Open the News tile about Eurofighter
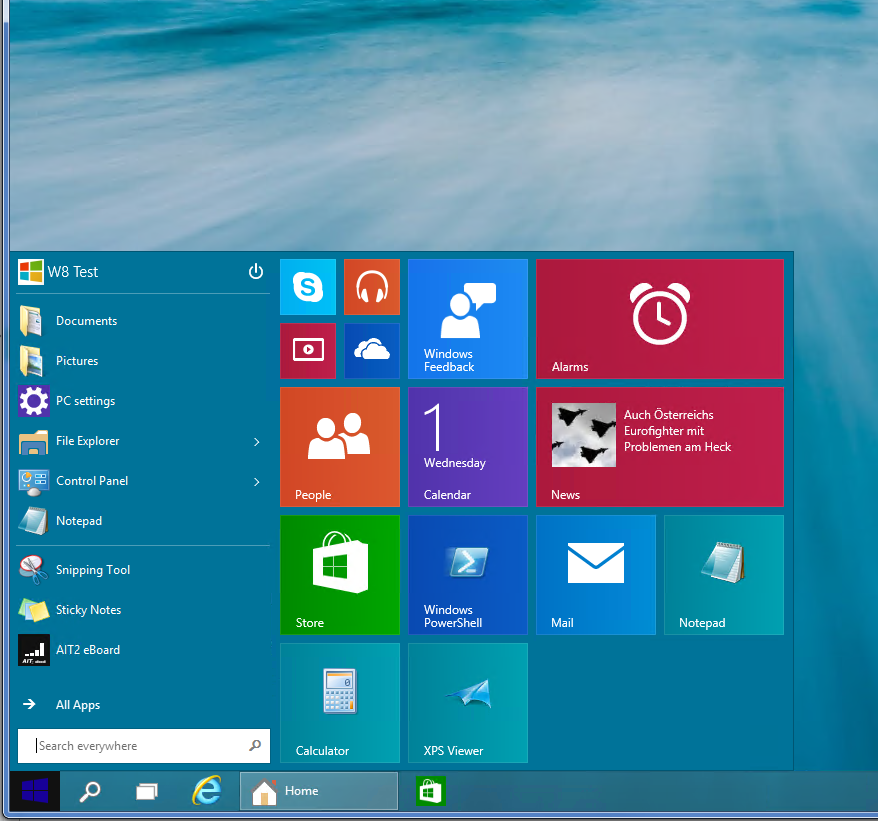The height and width of the screenshot is (821, 878). (660, 447)
